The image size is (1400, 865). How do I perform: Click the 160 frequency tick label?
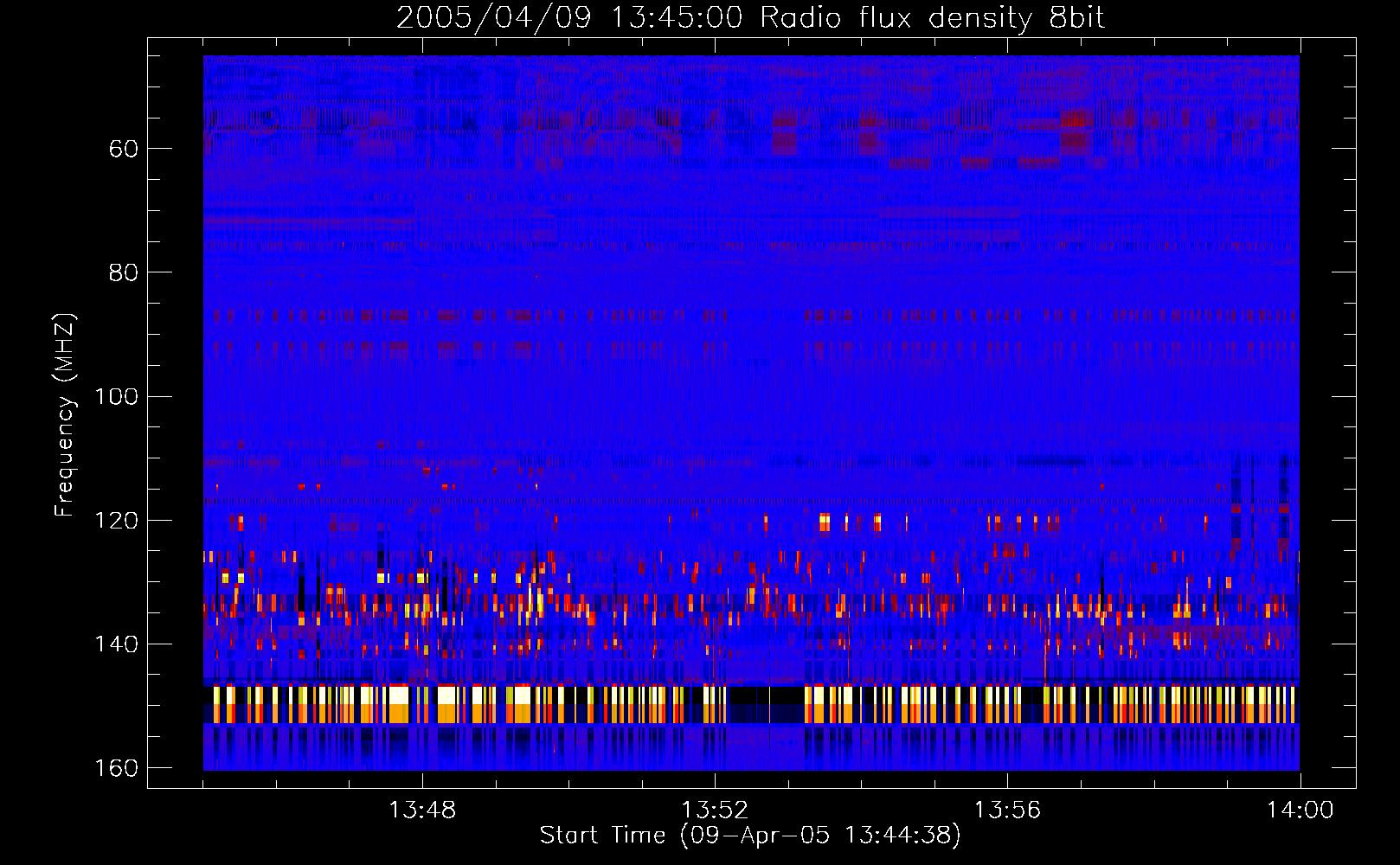[116, 768]
